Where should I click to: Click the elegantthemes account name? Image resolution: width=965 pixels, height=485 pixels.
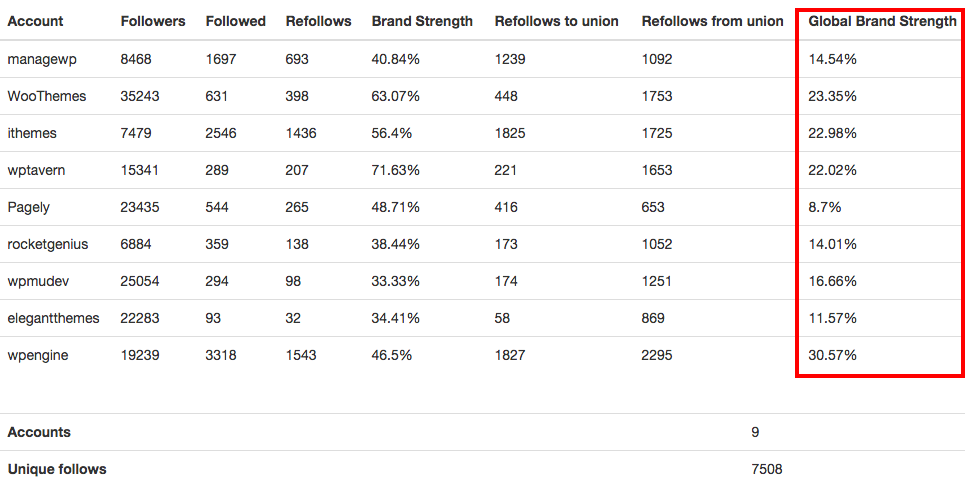click(x=53, y=318)
